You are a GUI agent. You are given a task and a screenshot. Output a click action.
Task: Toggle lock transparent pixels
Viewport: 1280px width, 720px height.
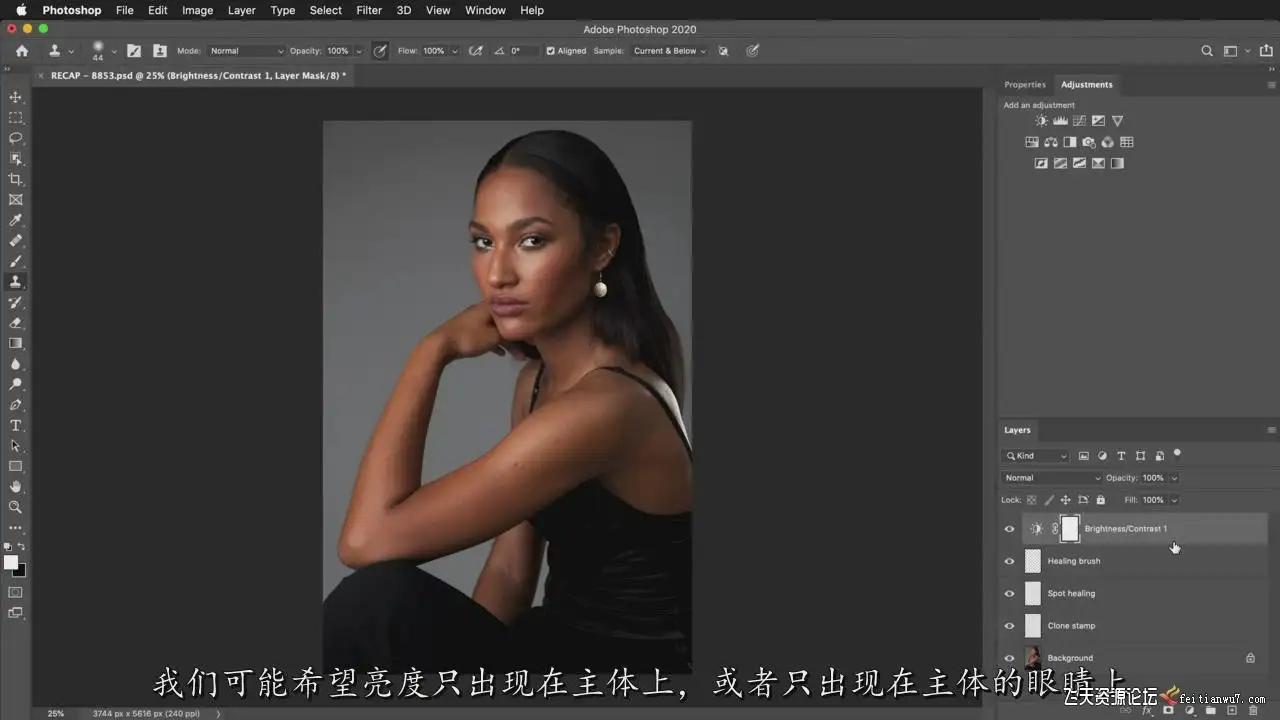tap(1032, 500)
